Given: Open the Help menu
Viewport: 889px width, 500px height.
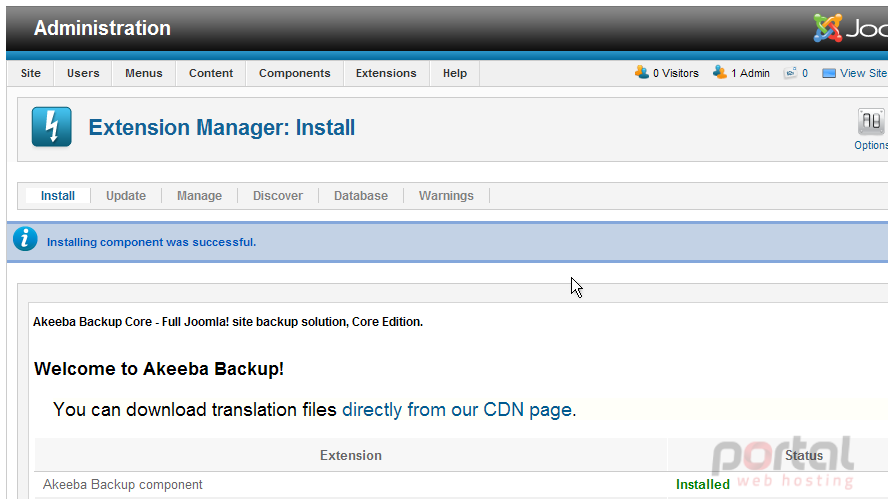Looking at the screenshot, I should (x=455, y=73).
